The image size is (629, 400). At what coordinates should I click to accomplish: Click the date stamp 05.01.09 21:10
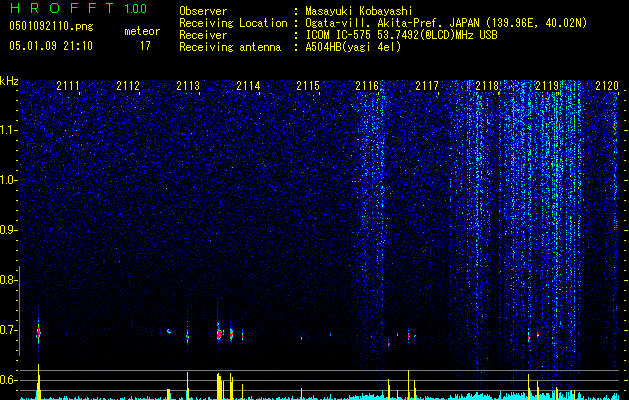tap(51, 46)
